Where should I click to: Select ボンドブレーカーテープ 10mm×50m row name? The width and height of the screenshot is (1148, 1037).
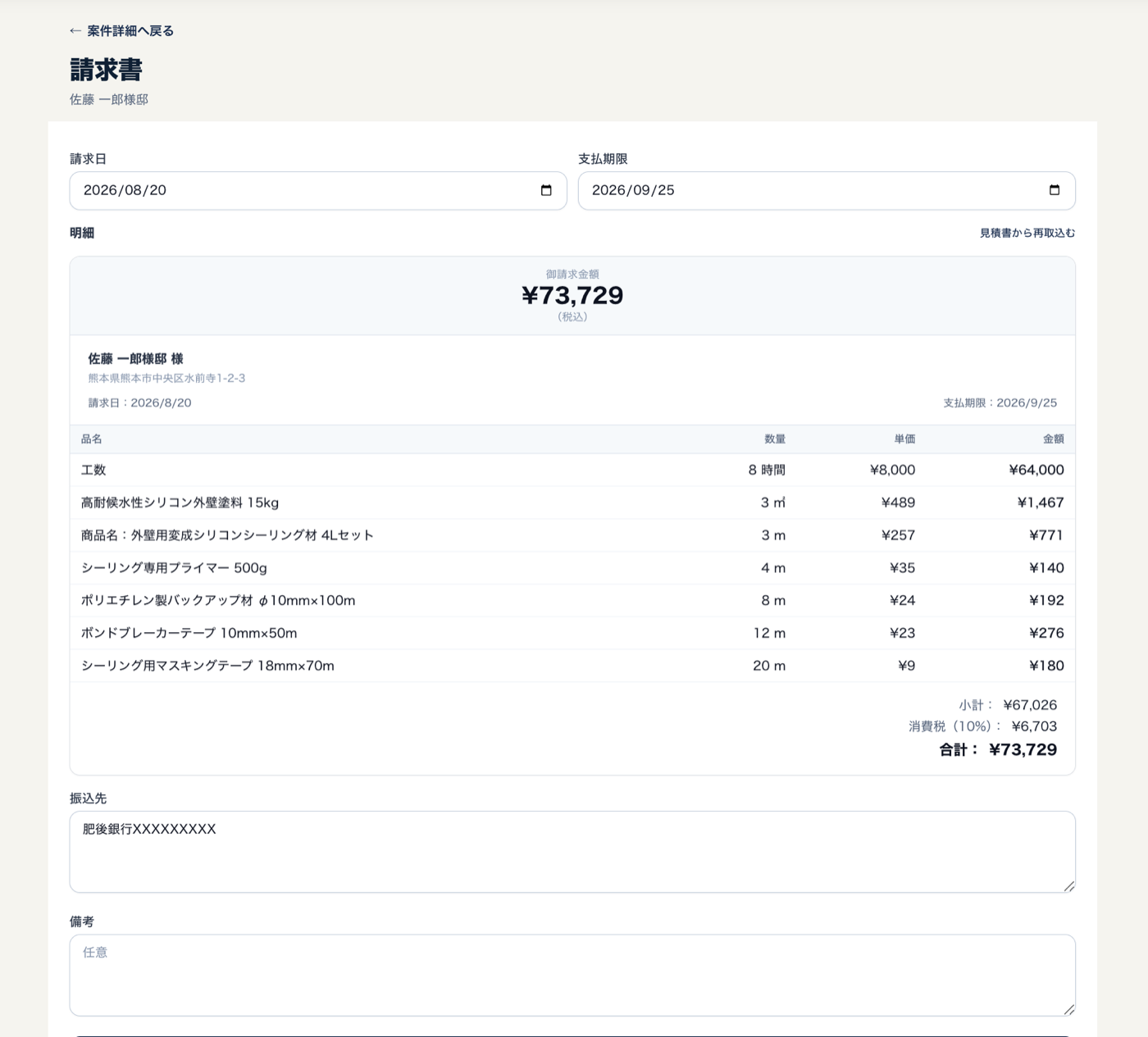click(189, 633)
